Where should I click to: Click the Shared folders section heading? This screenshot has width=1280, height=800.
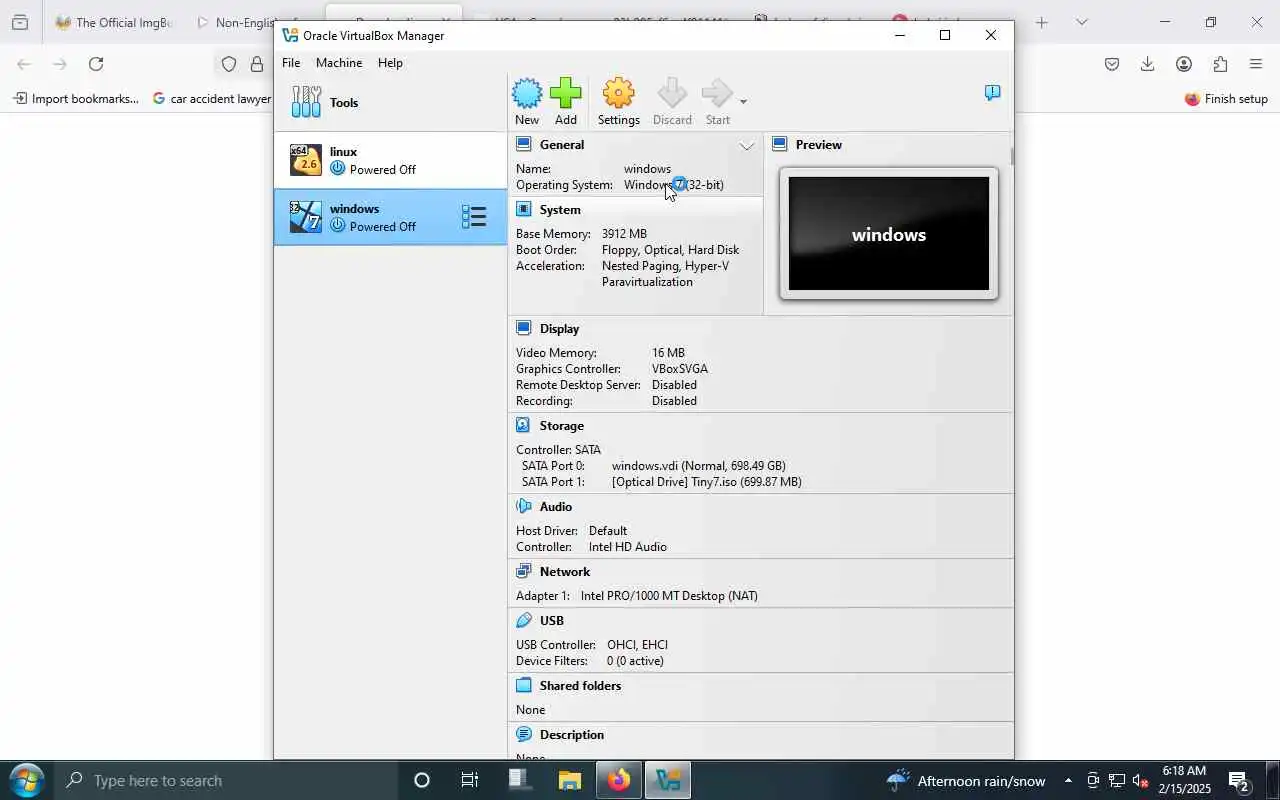[580, 686]
